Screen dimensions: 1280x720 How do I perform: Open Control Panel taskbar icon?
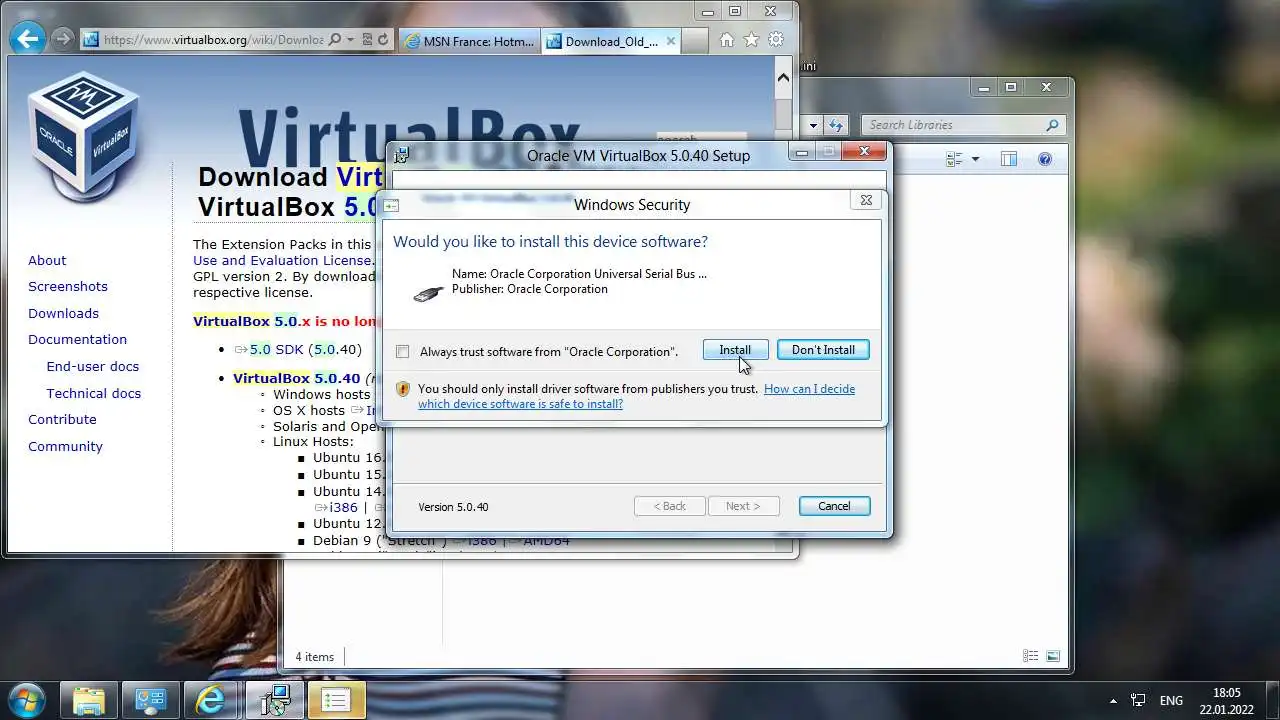150,700
